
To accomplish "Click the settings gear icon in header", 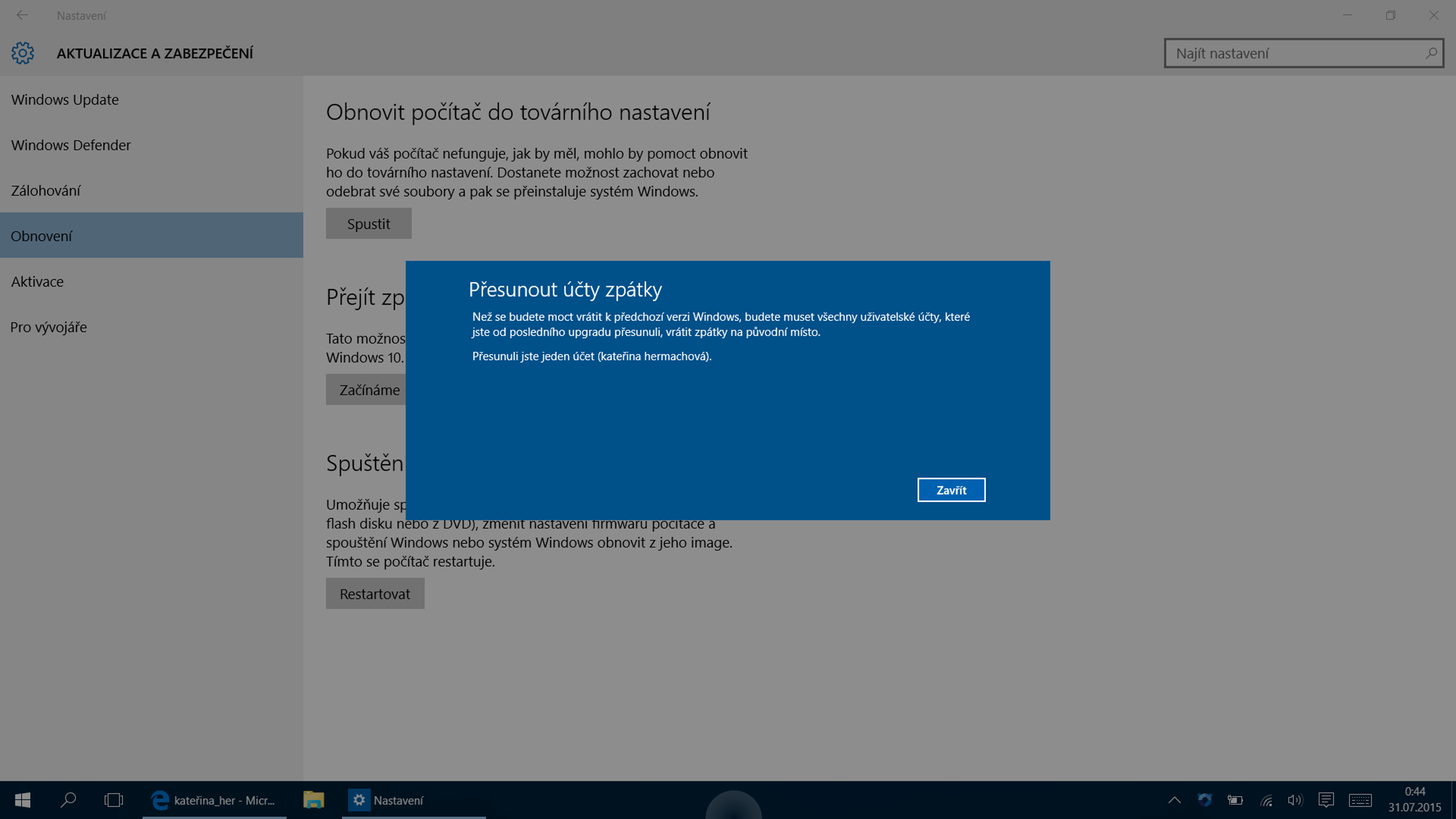I will click(22, 53).
